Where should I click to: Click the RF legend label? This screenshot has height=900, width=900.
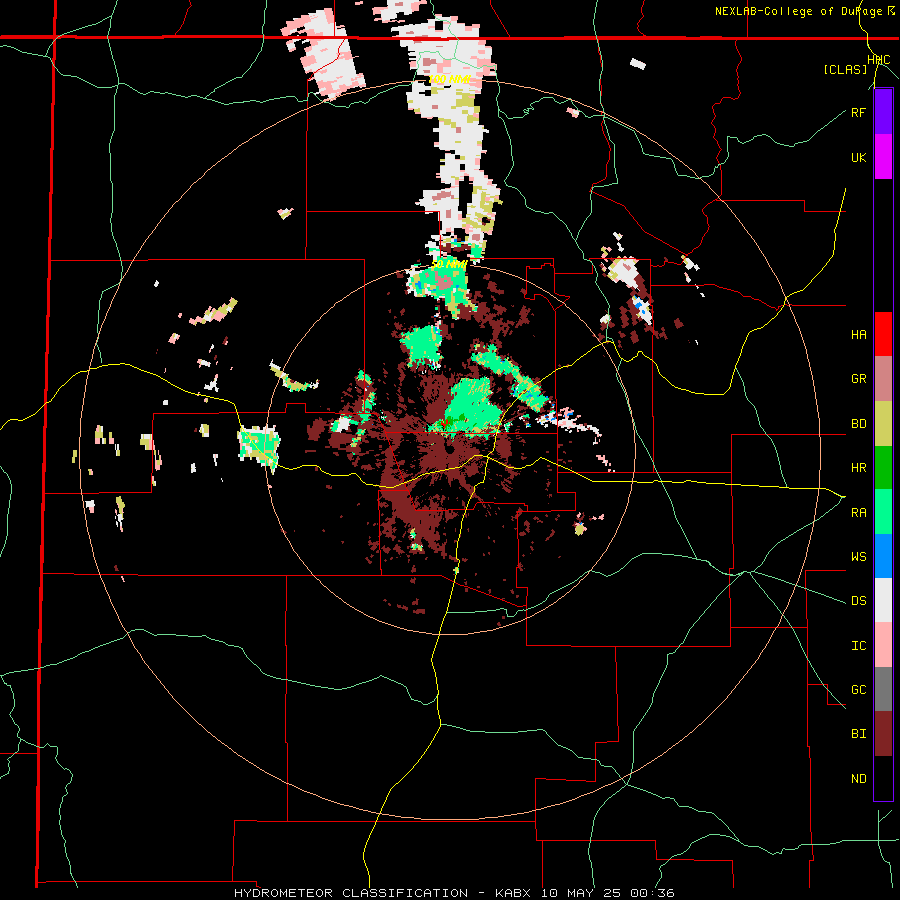pyautogui.click(x=858, y=112)
